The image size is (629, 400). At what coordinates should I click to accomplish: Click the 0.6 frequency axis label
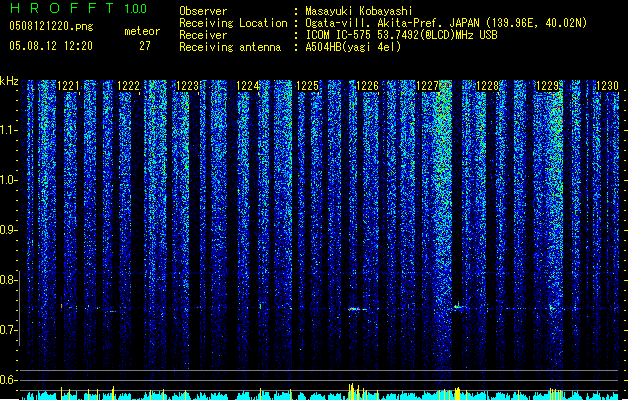tap(8, 380)
